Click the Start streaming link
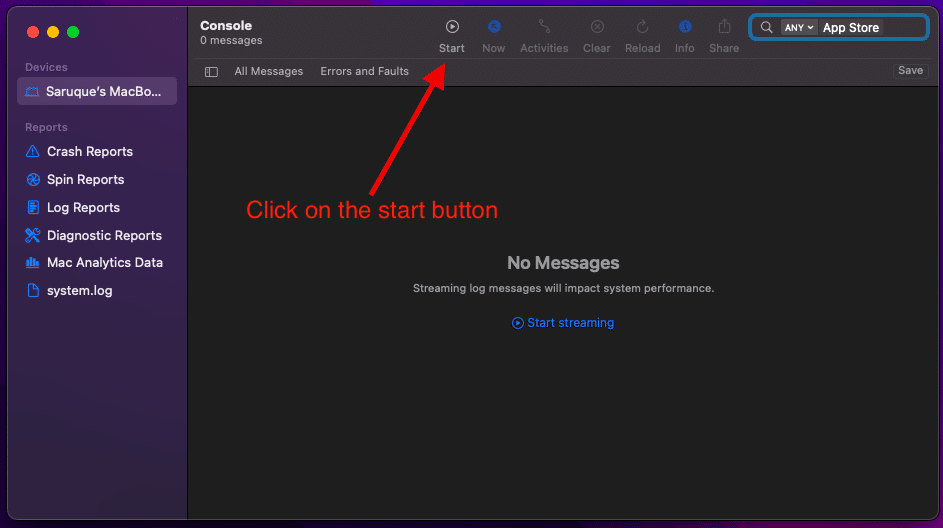 pyautogui.click(x=563, y=323)
